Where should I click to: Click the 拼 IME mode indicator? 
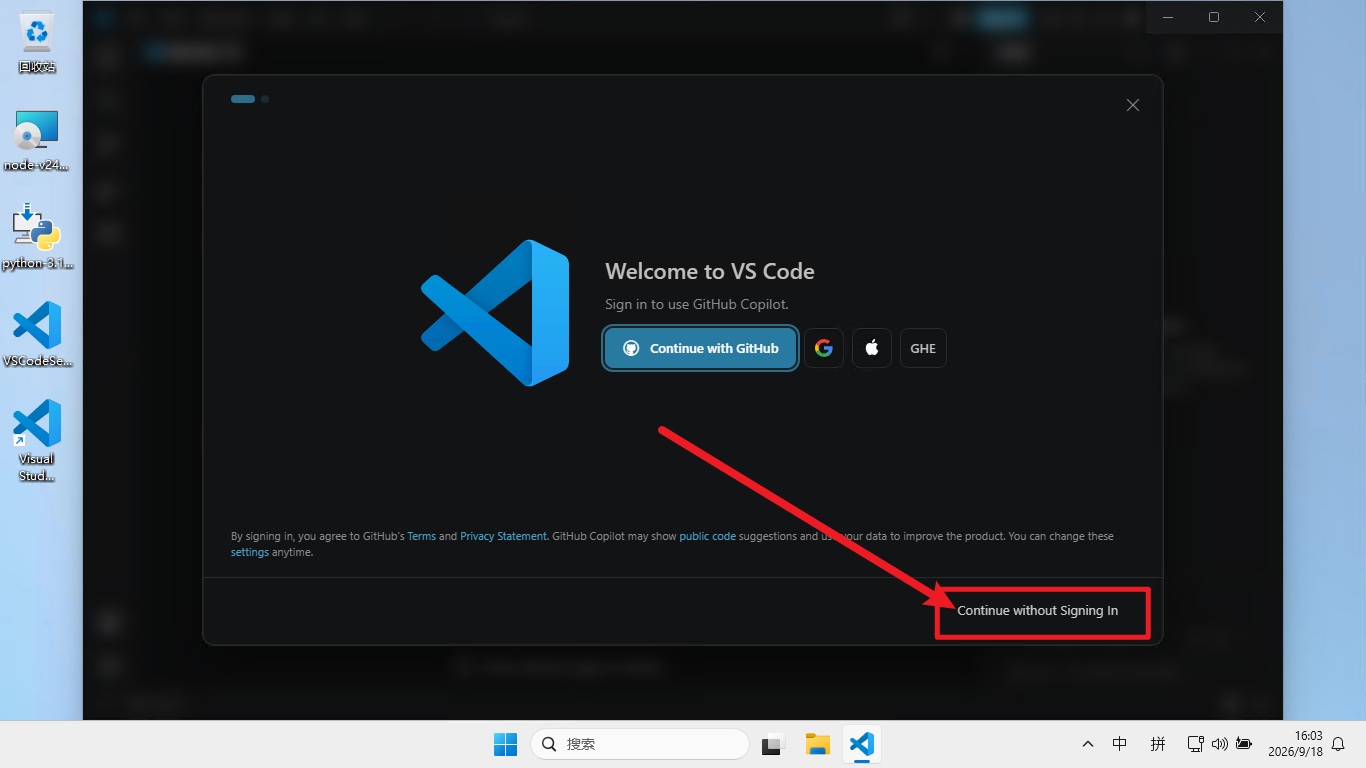1158,744
